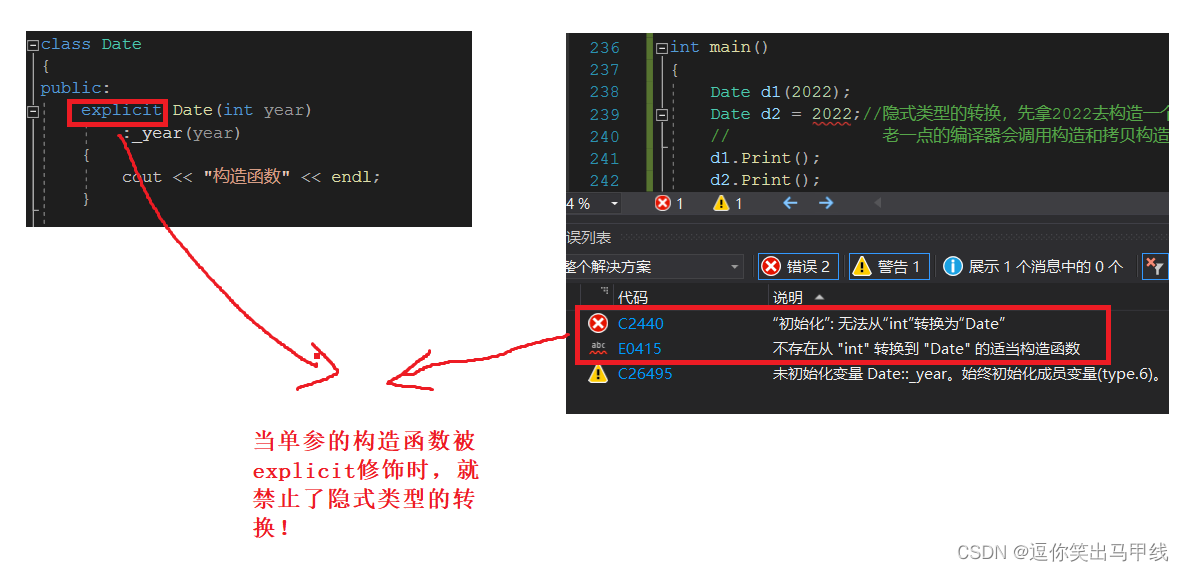Viewport: 1184px width, 571px height.
Task: Toggle the 警告 1 warnings filter
Action: coord(889,267)
